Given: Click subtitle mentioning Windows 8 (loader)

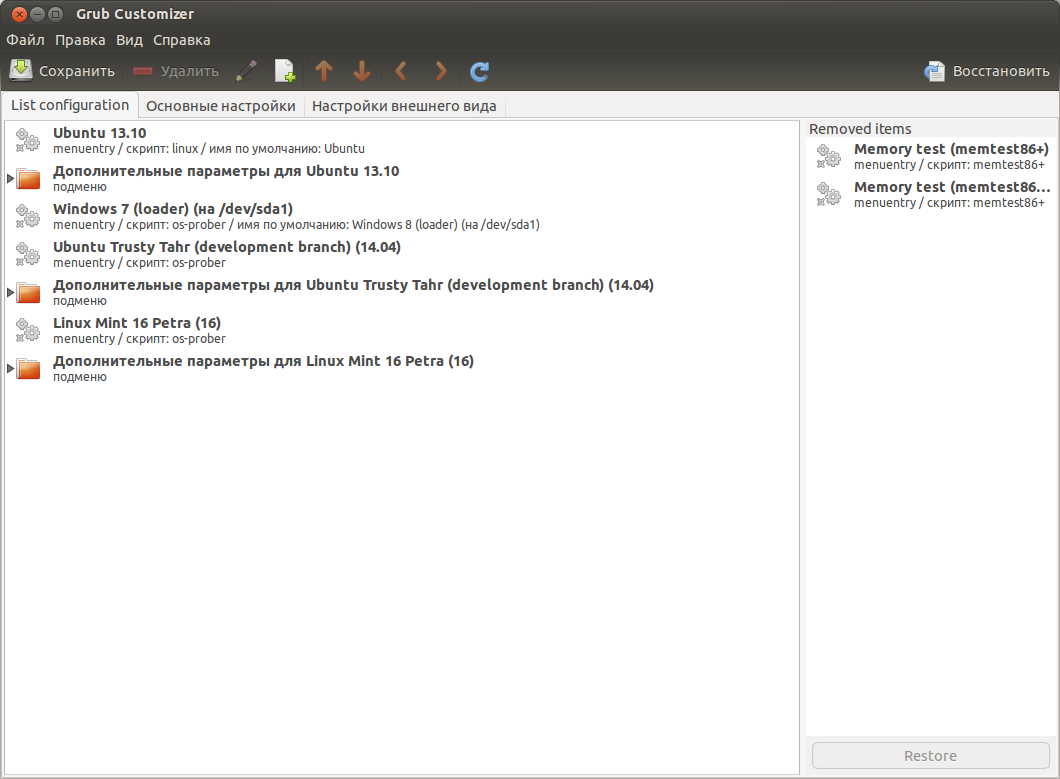Looking at the screenshot, I should (x=296, y=225).
